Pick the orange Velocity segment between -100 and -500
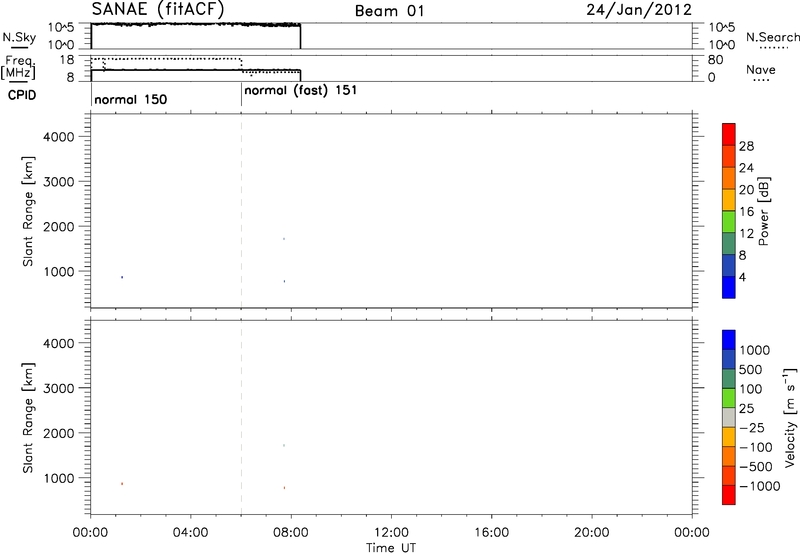800x554 pixels. [729, 457]
